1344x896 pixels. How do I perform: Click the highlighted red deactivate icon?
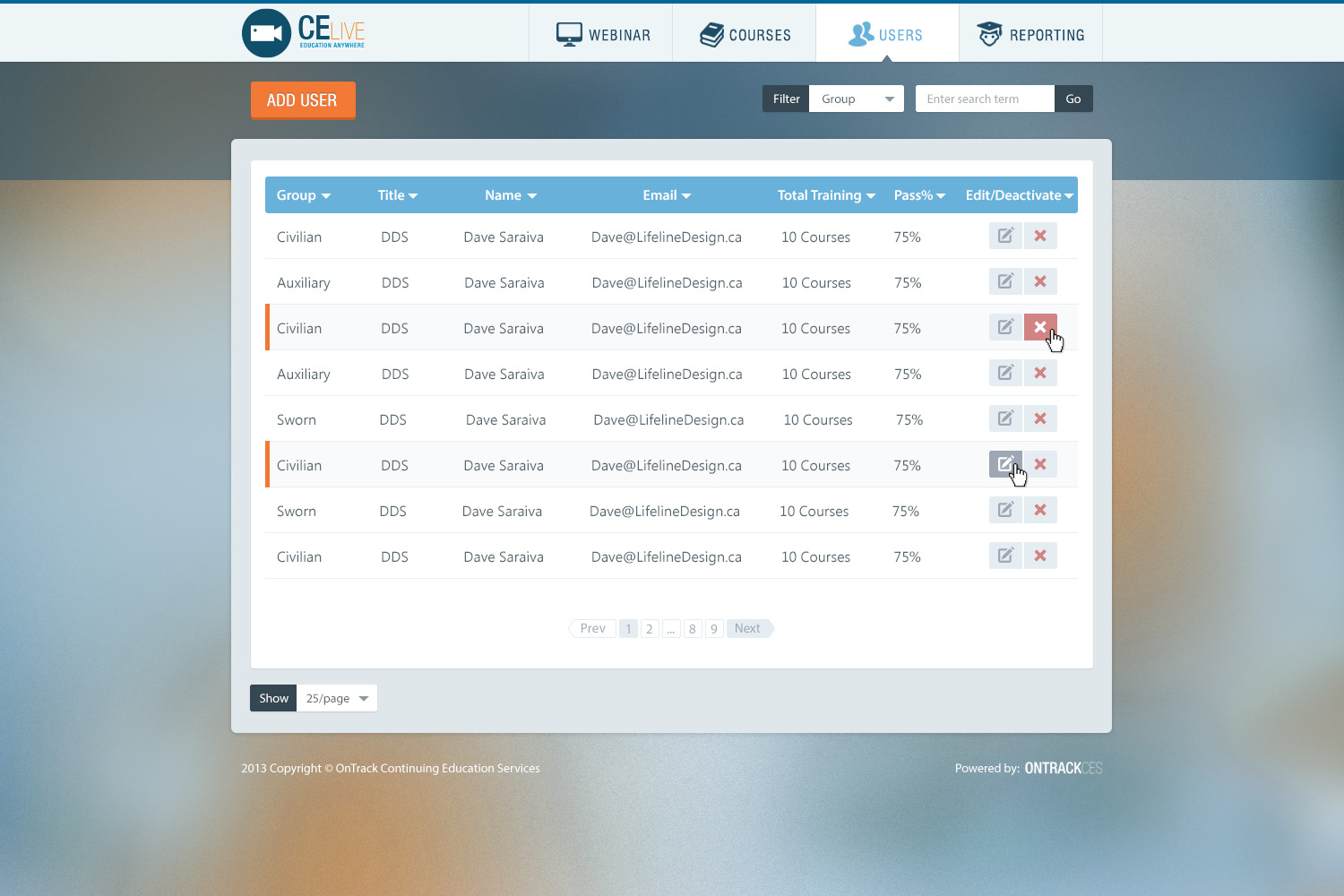(x=1039, y=327)
